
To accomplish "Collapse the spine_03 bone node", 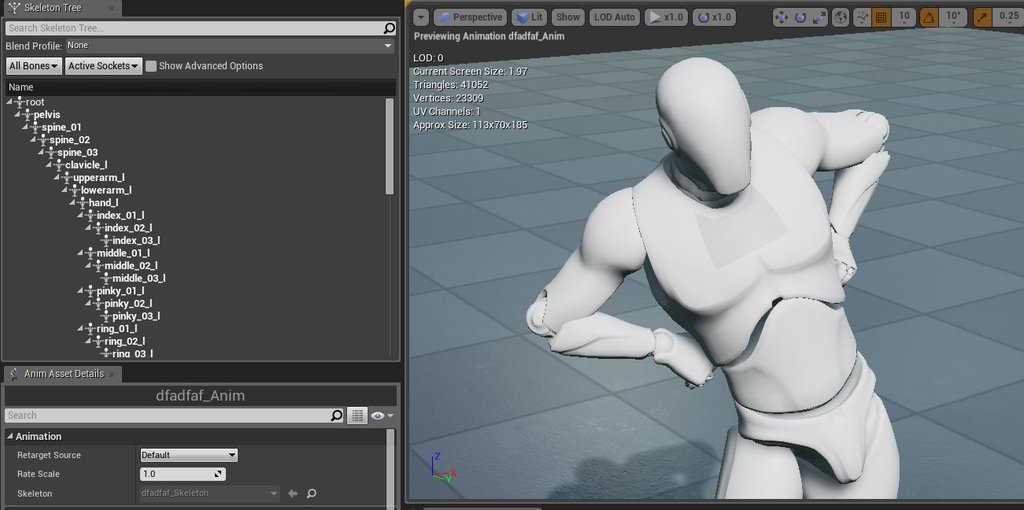I will pos(41,152).
